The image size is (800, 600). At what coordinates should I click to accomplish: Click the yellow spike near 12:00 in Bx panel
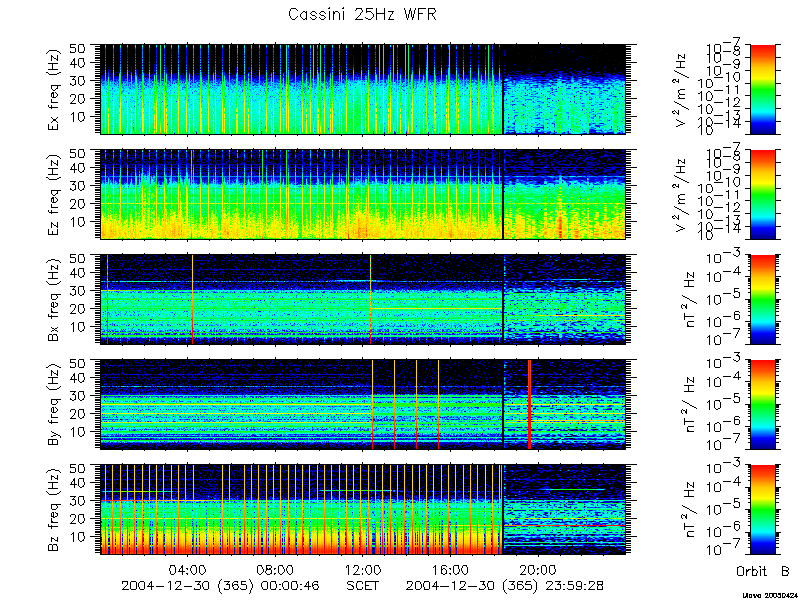pyautogui.click(x=370, y=299)
